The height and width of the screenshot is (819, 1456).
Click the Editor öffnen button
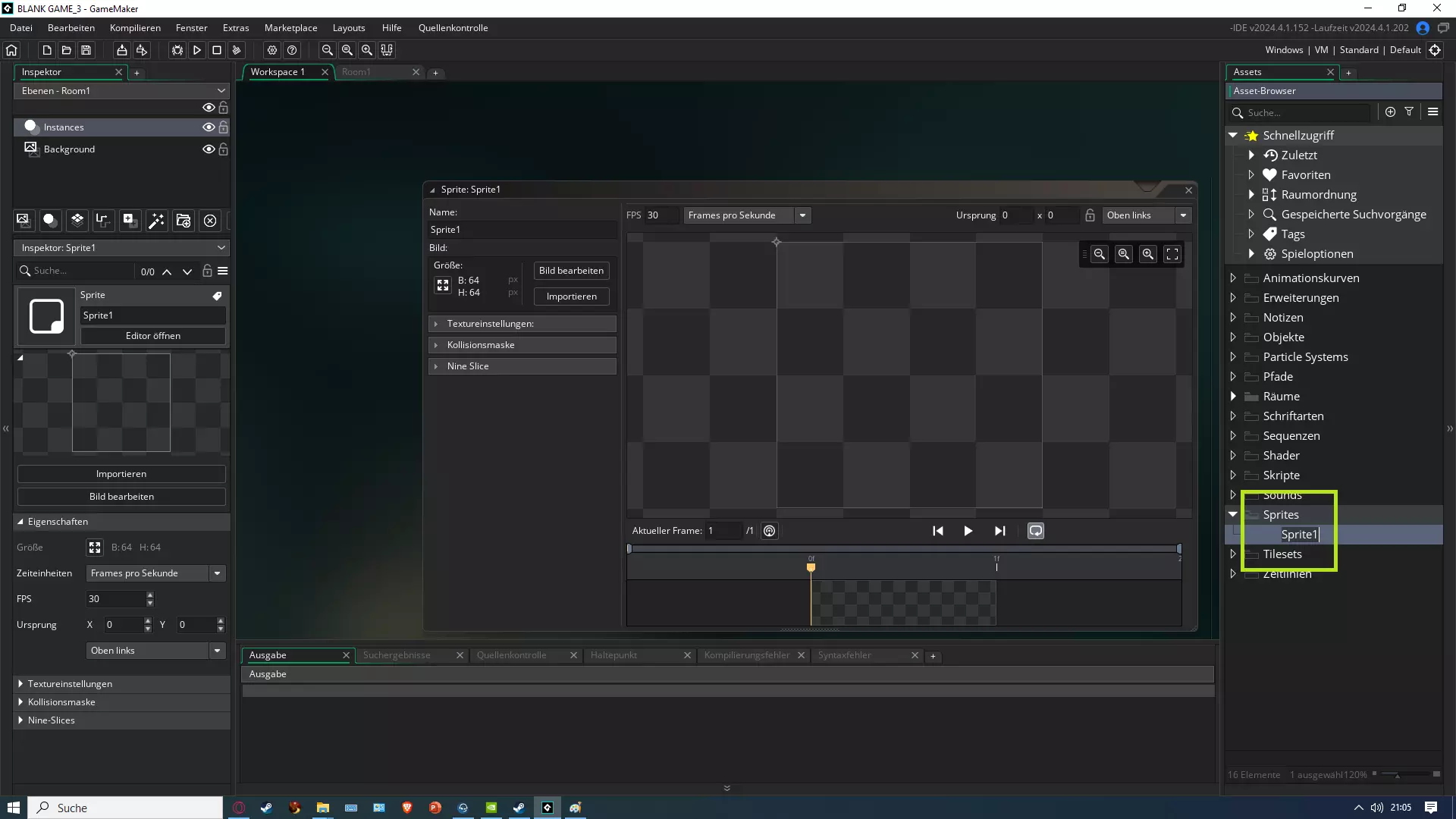click(x=152, y=336)
